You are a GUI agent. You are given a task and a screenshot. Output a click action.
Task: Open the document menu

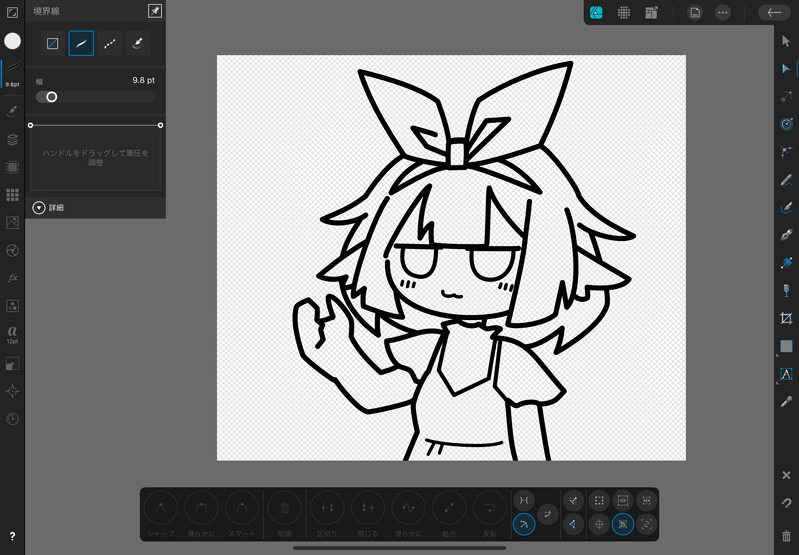pos(695,13)
